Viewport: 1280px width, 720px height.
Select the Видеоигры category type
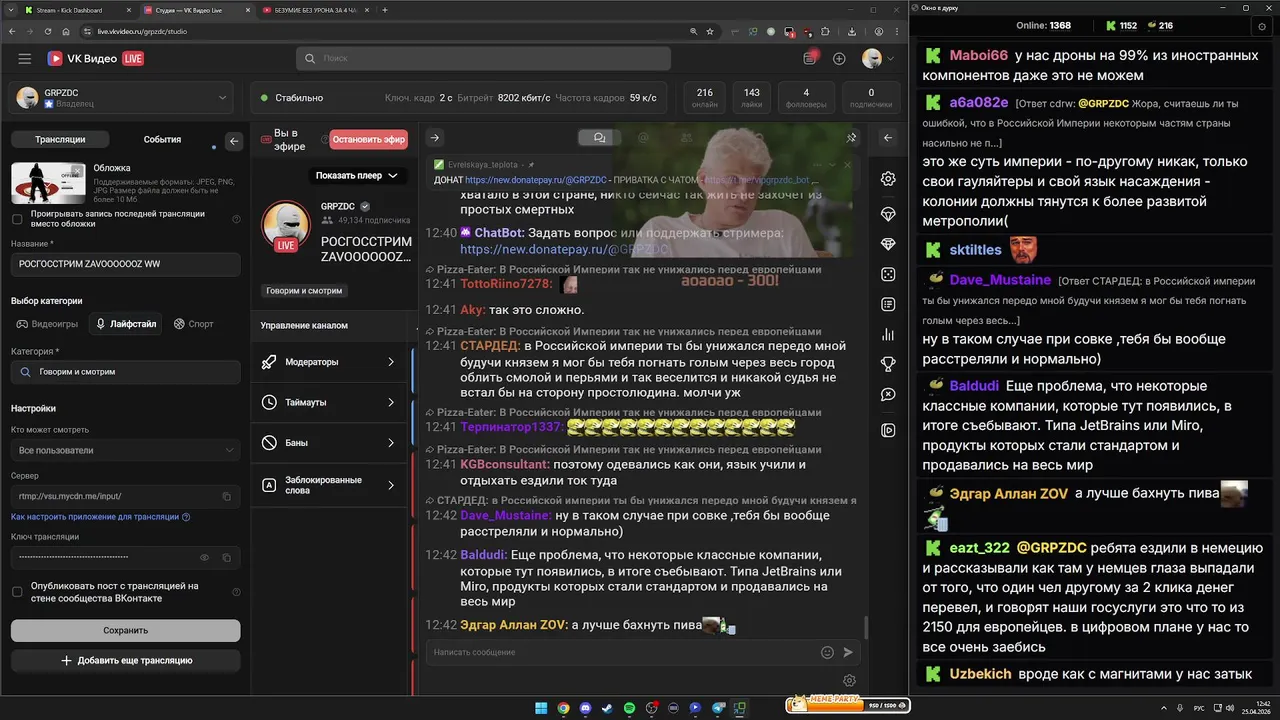coord(47,324)
